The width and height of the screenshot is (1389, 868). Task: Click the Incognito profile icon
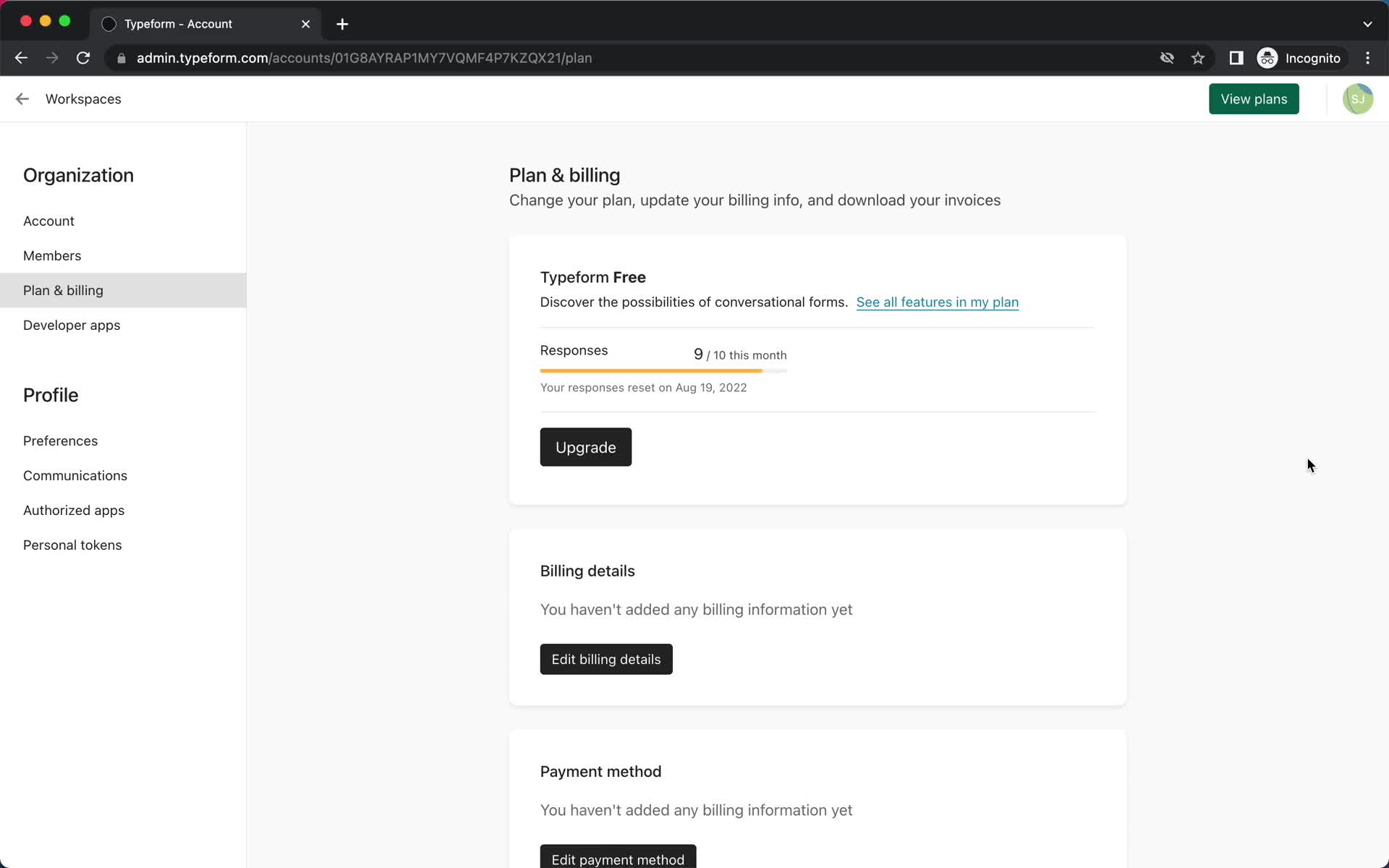[x=1268, y=58]
